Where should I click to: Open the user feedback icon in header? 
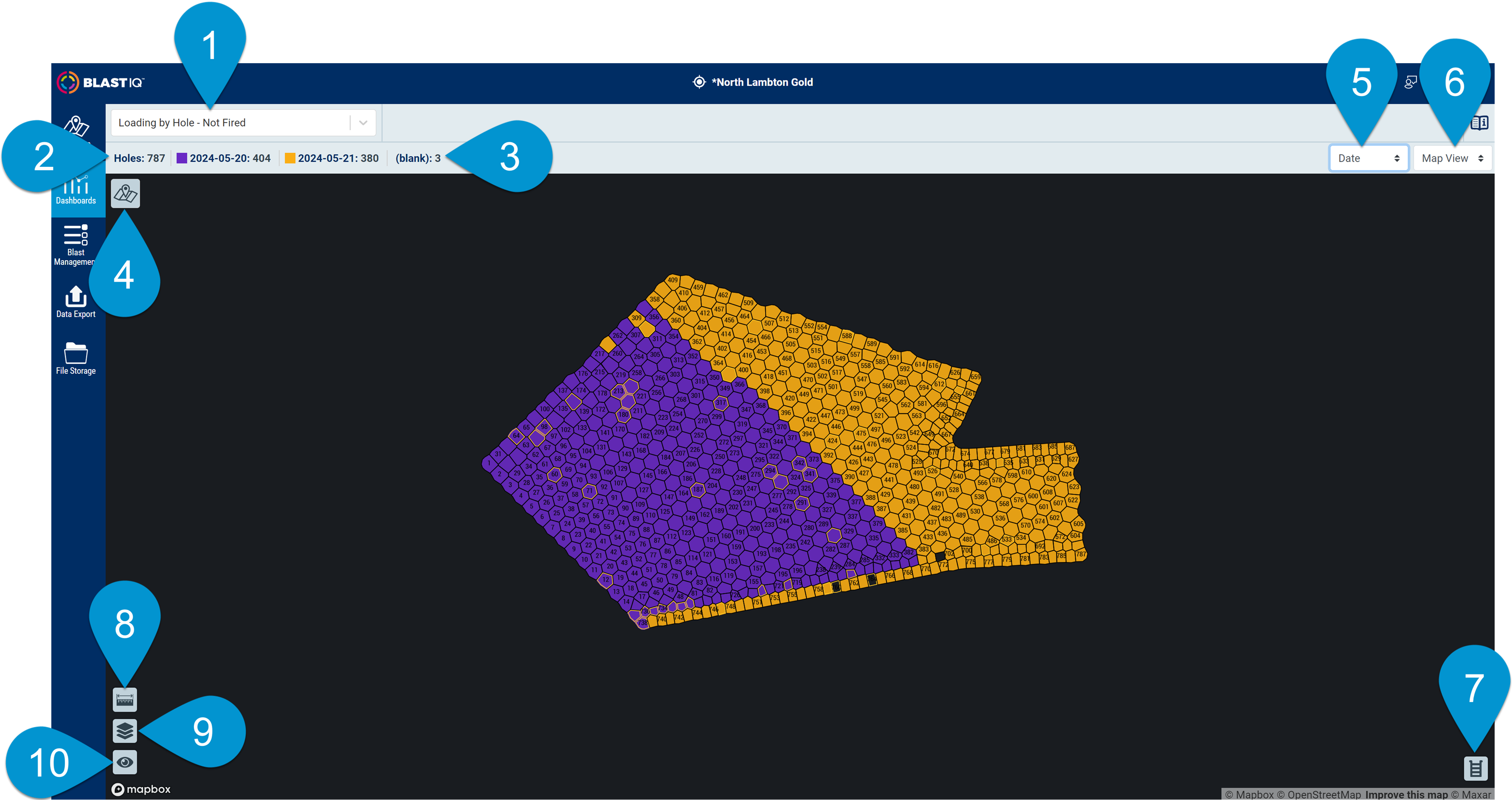[x=1410, y=82]
